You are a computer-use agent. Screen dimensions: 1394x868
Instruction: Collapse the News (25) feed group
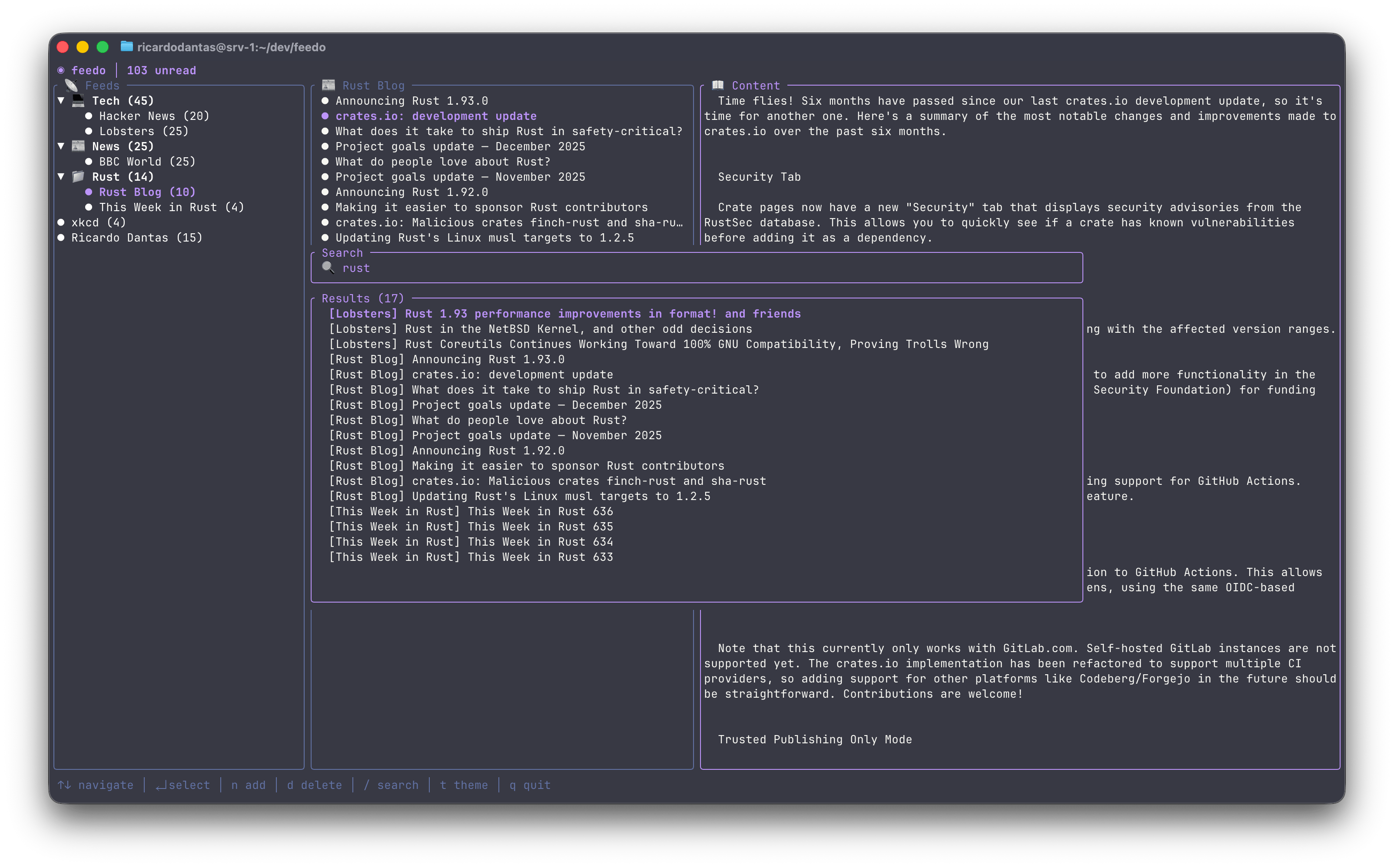click(x=61, y=146)
